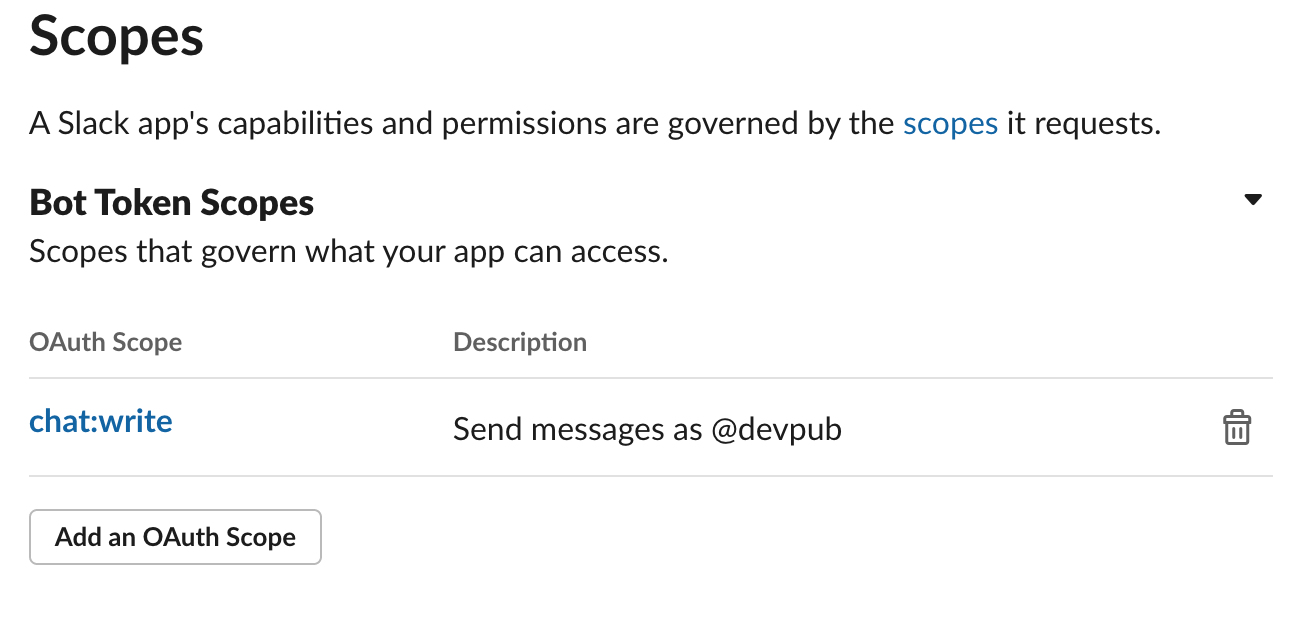The height and width of the screenshot is (626, 1314).
Task: Click the words "A Slack app's" in intro
Action: tap(119, 124)
